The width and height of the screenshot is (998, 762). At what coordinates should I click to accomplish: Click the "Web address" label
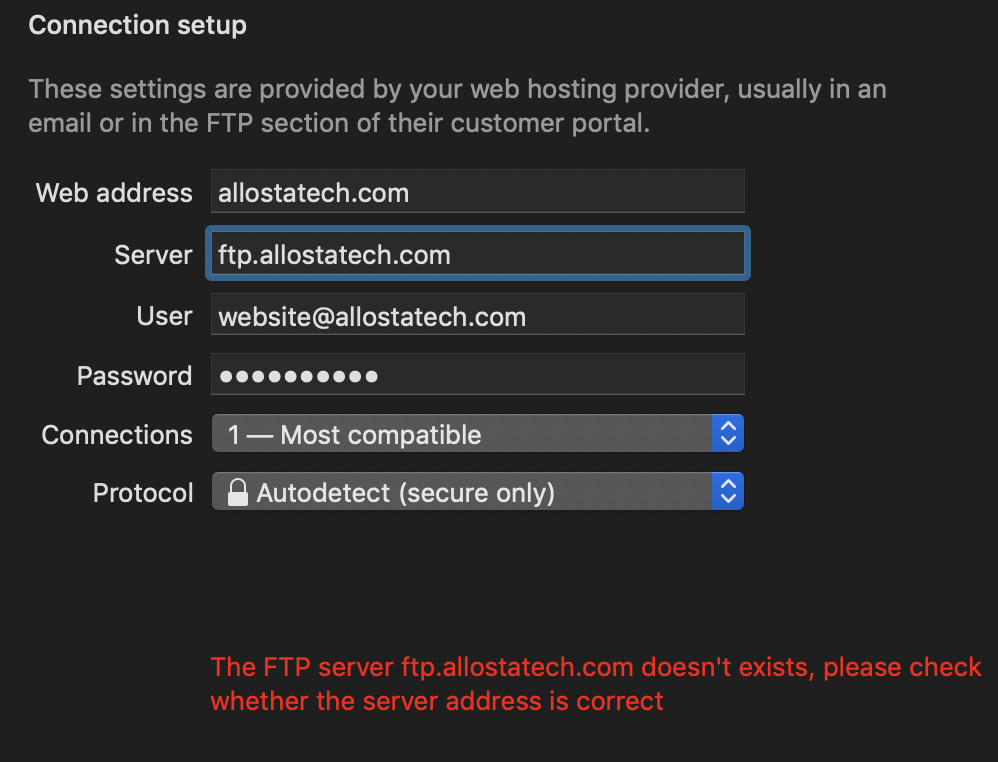tap(114, 192)
